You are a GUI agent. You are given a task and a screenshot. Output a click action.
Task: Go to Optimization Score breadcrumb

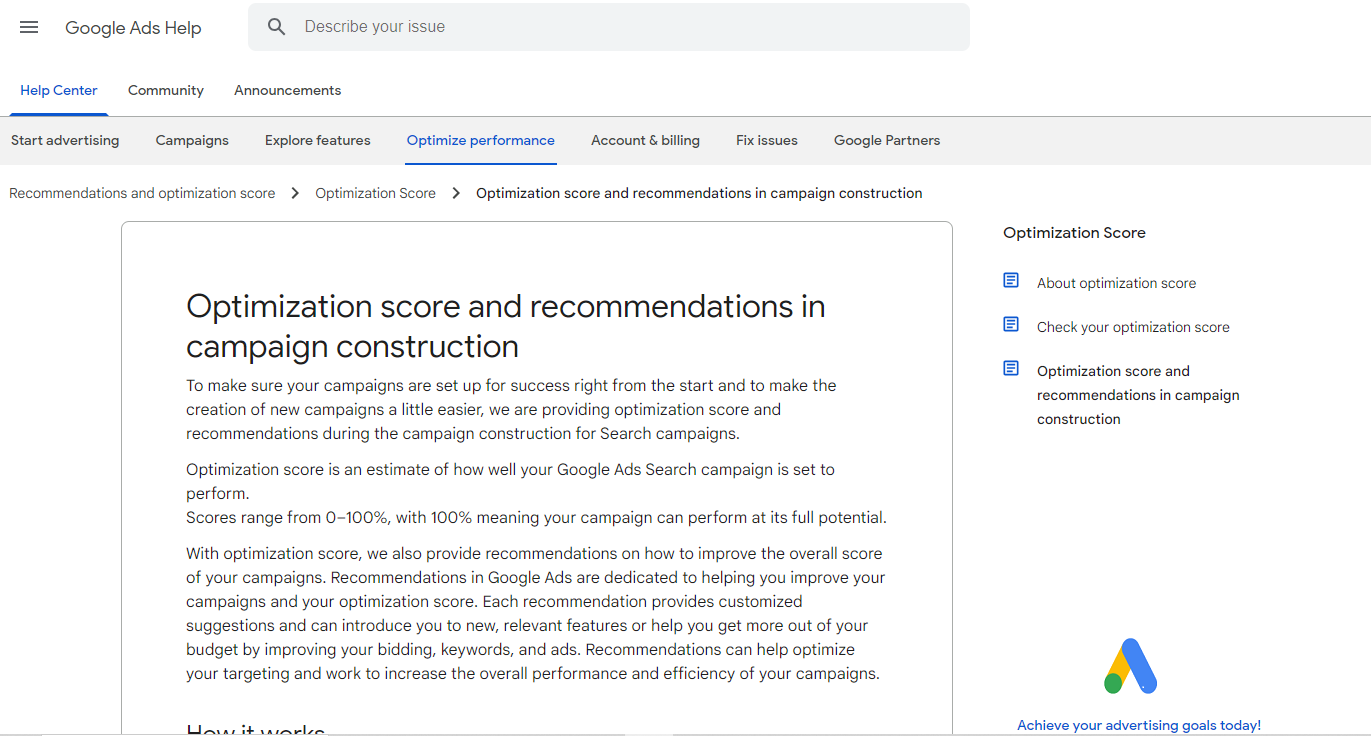(376, 193)
